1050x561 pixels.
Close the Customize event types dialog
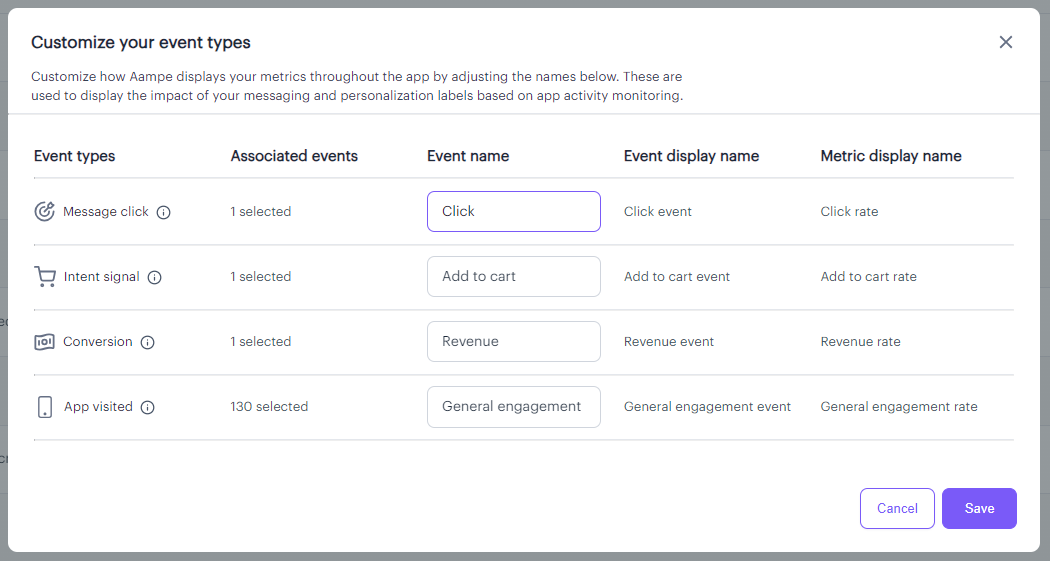(1006, 42)
